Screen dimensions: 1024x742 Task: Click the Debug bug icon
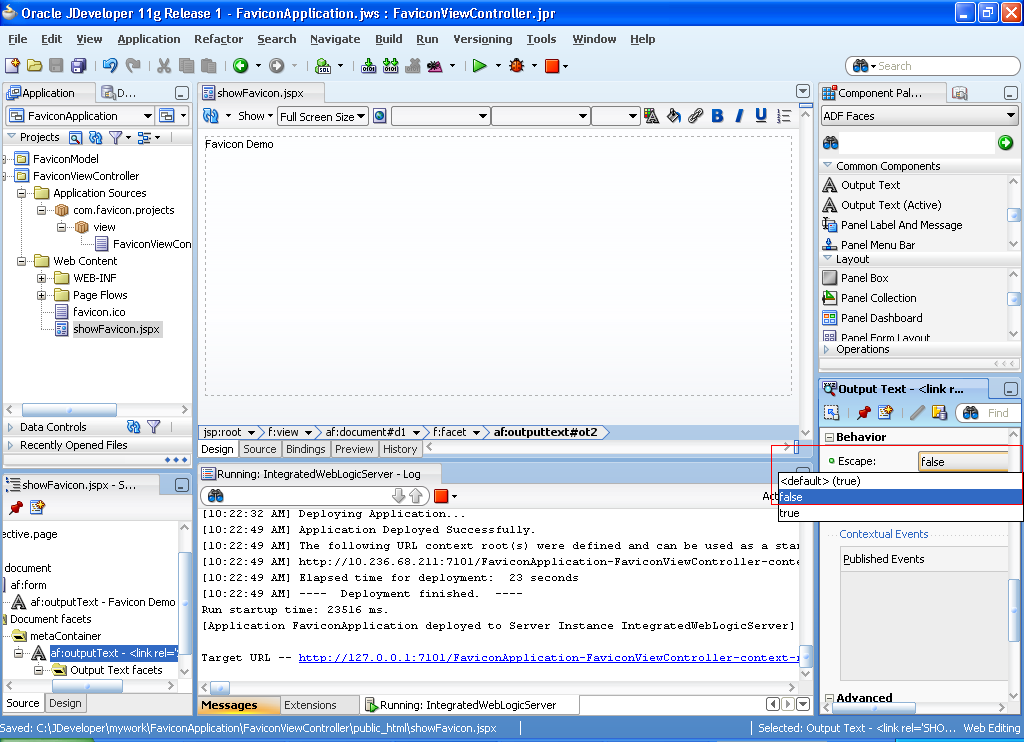(x=517, y=65)
